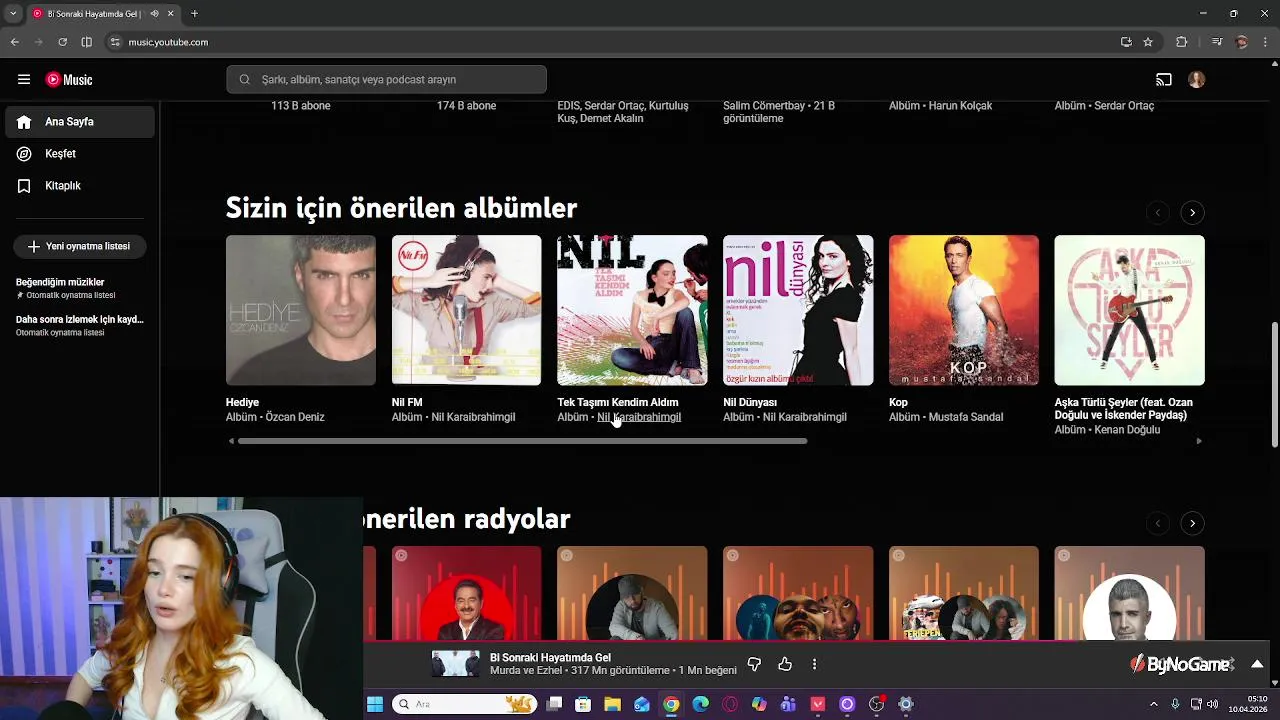Go back in browser history
The image size is (1280, 720).
pyautogui.click(x=14, y=42)
